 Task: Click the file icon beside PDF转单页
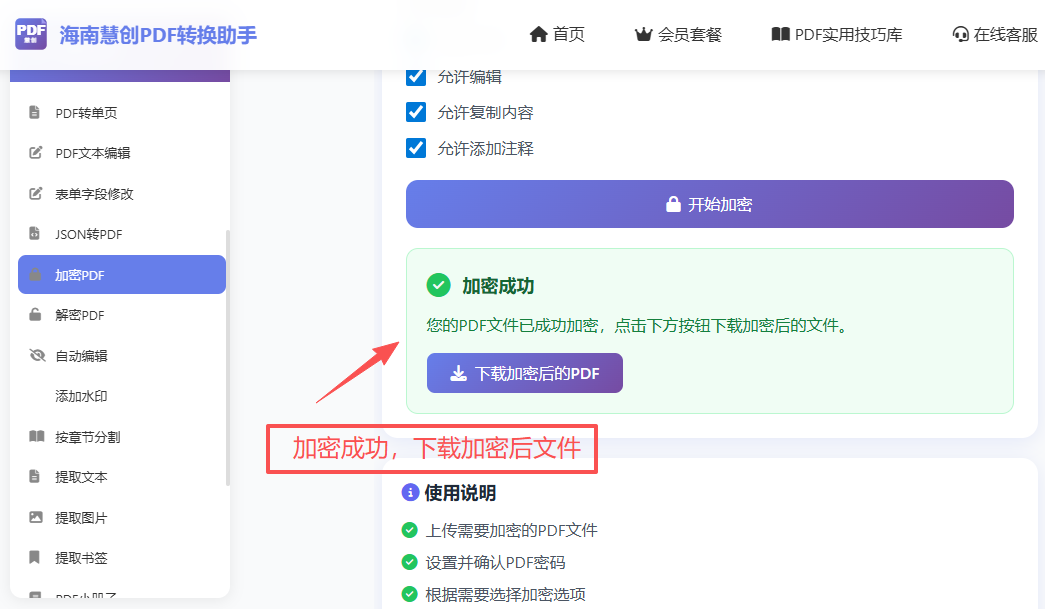35,112
